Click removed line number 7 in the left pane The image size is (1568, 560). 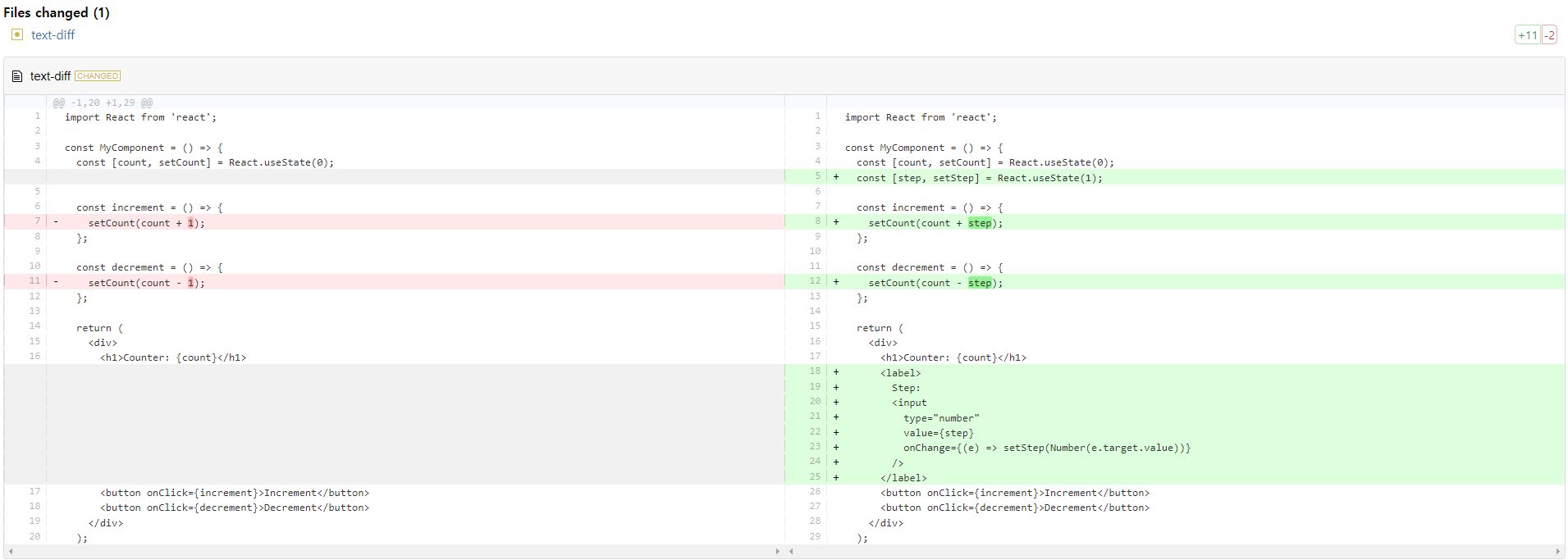pyautogui.click(x=37, y=221)
